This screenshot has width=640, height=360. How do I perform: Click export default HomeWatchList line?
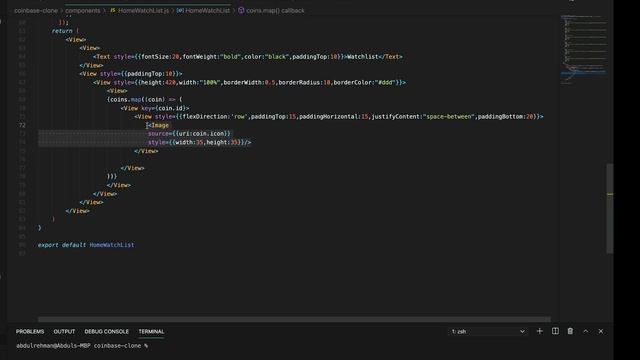(86, 245)
